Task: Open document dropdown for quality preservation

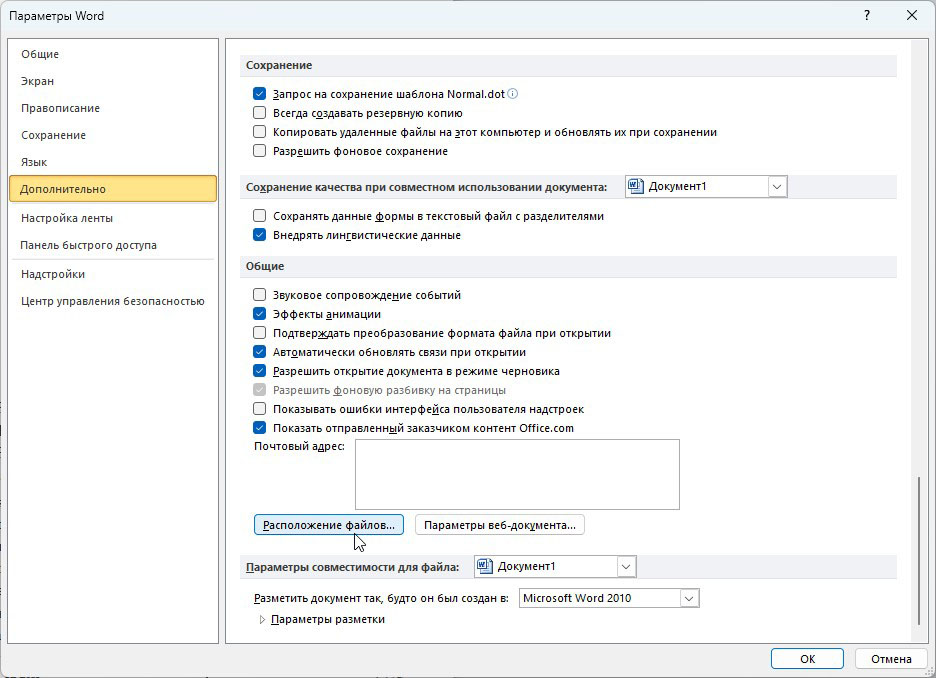Action: [x=777, y=186]
